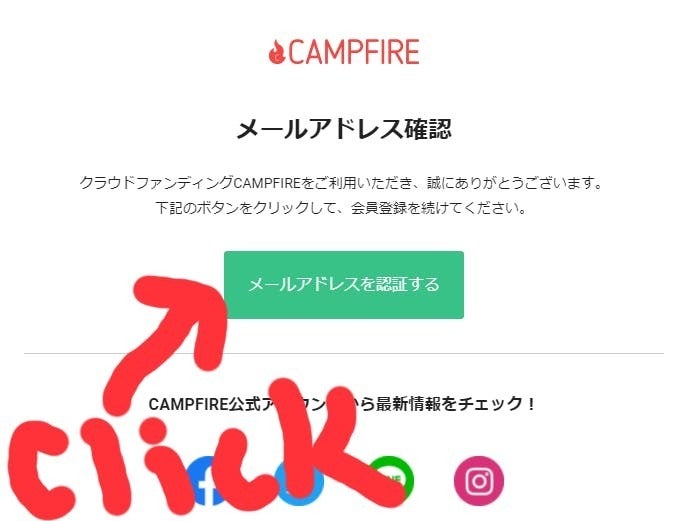Click the word CAMPFIRE inside the paragraph
687x521 pixels.
tap(267, 182)
